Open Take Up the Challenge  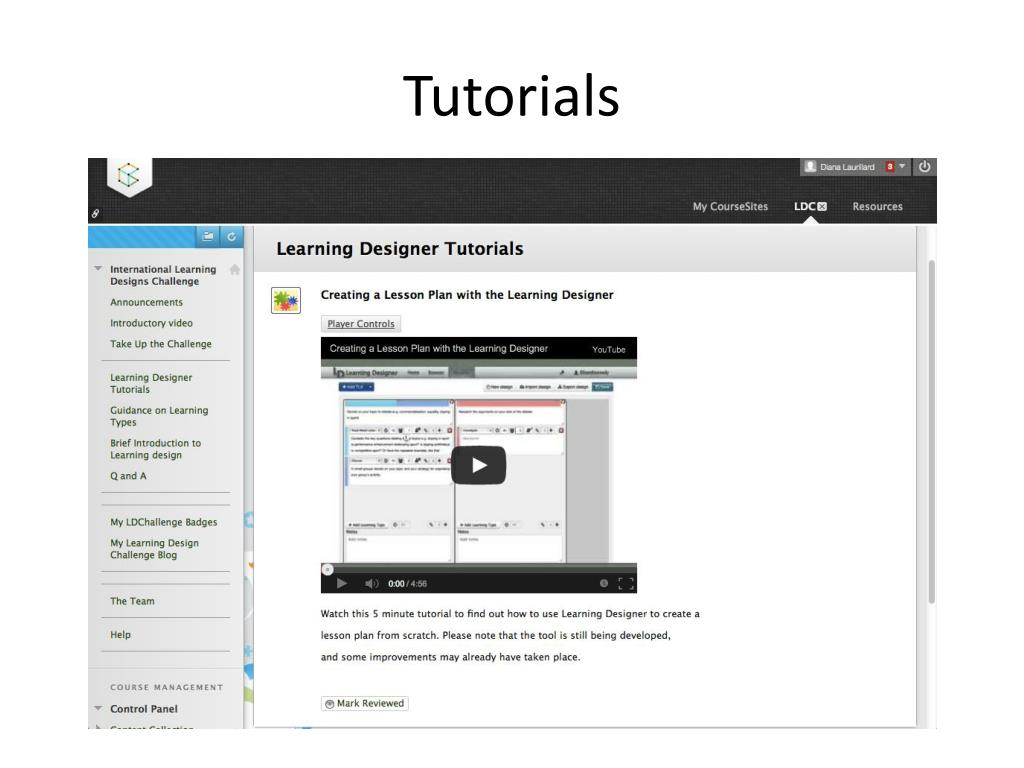point(161,344)
